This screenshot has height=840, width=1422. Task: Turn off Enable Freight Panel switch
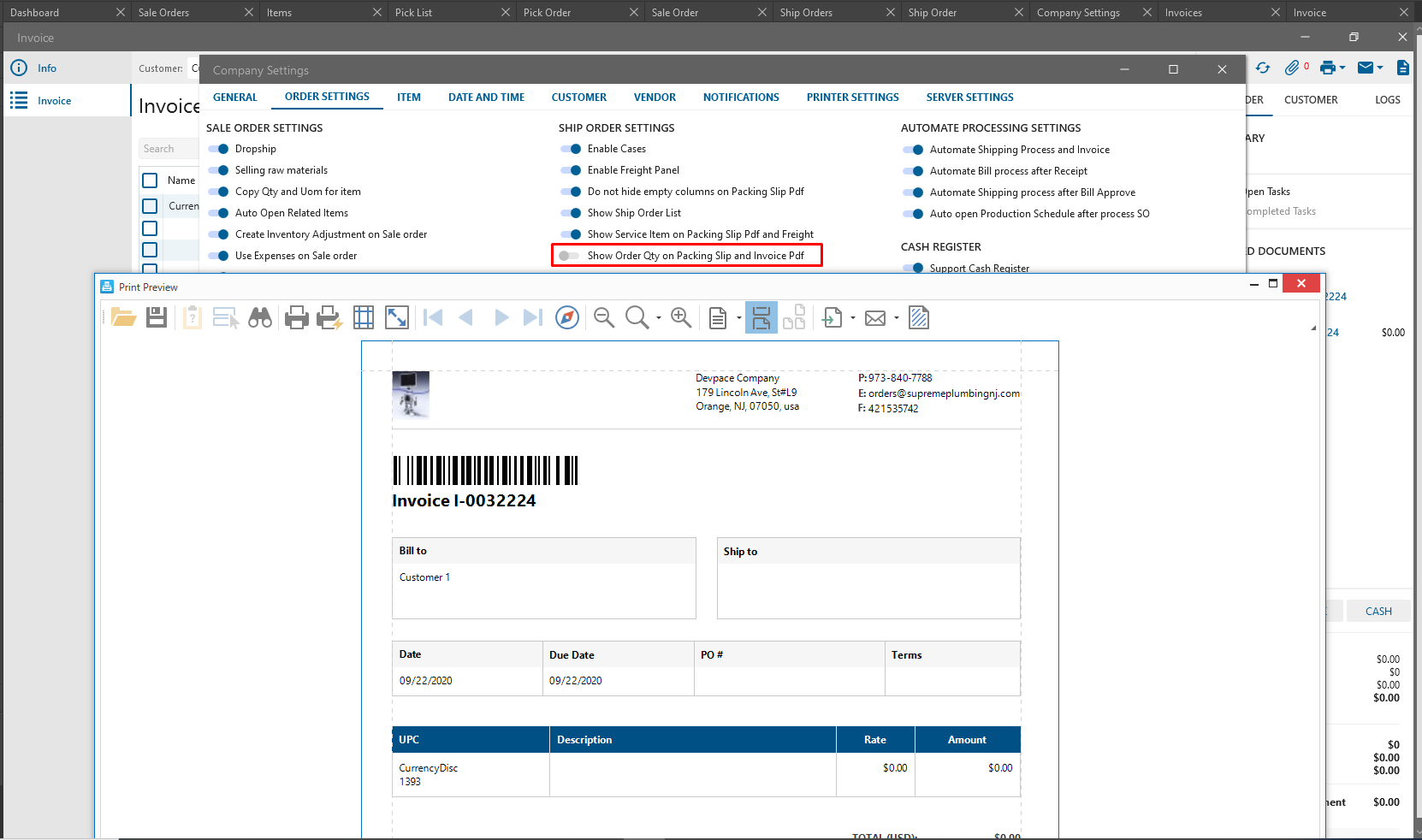pyautogui.click(x=571, y=170)
